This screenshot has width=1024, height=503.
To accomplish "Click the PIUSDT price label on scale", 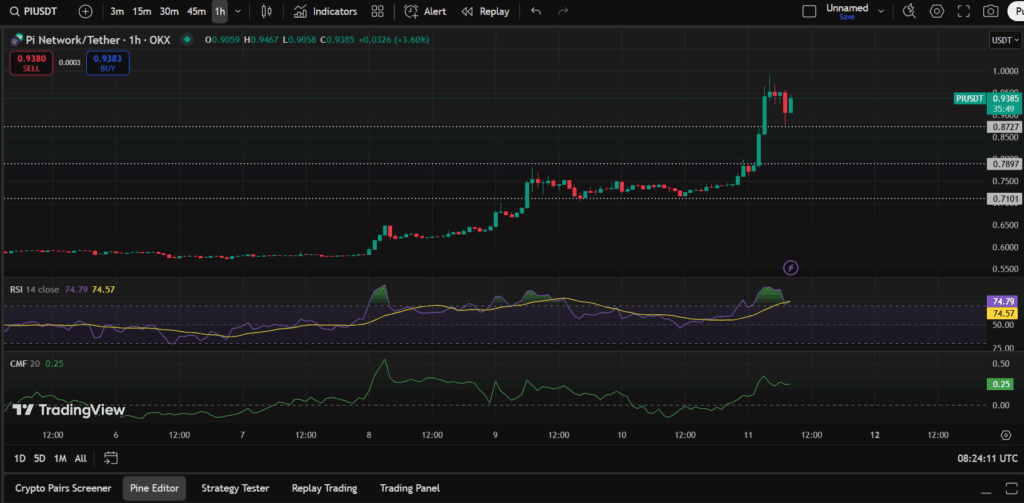I will tap(969, 98).
